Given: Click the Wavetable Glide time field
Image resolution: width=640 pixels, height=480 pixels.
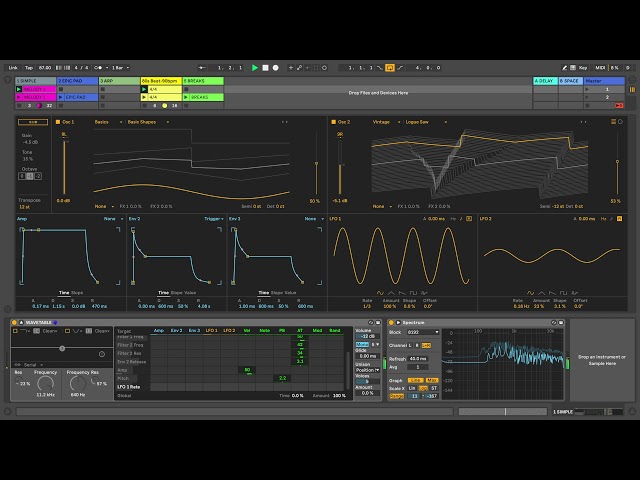Looking at the screenshot, I should pos(367,356).
